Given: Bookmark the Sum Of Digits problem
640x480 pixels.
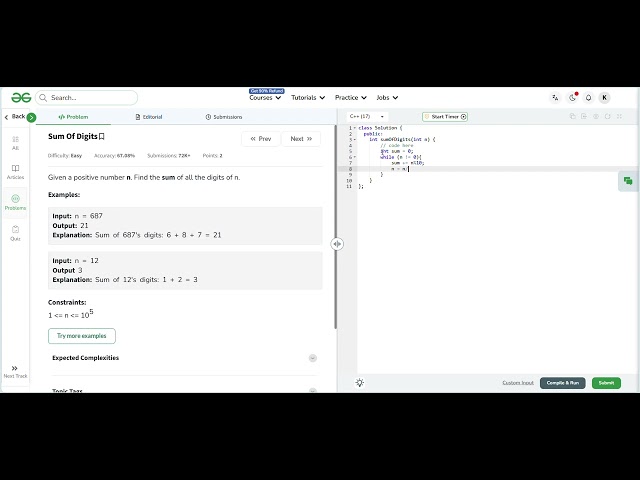Looking at the screenshot, I should coord(102,136).
